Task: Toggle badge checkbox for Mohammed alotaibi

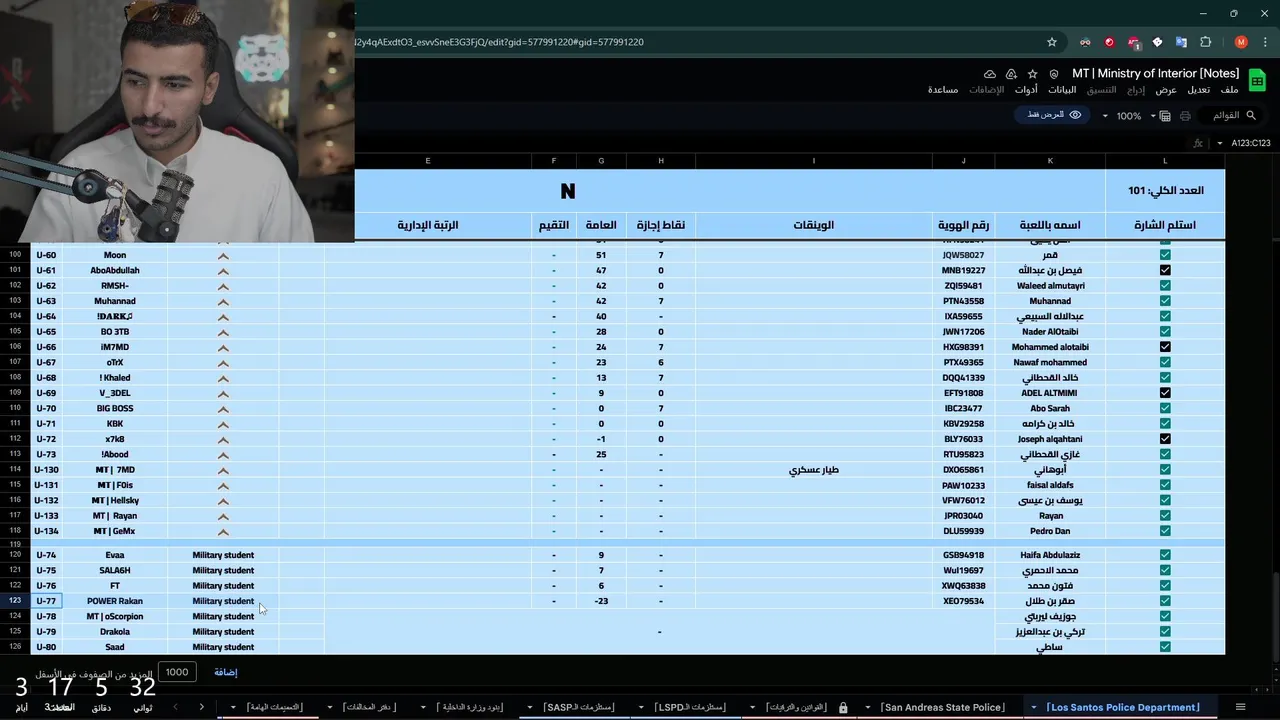Action: coord(1165,347)
